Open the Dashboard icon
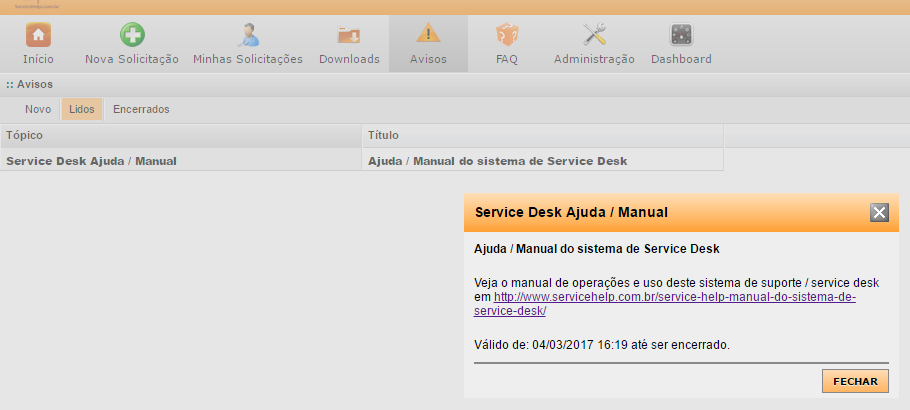Viewport: 910px width, 410px height. [x=681, y=35]
